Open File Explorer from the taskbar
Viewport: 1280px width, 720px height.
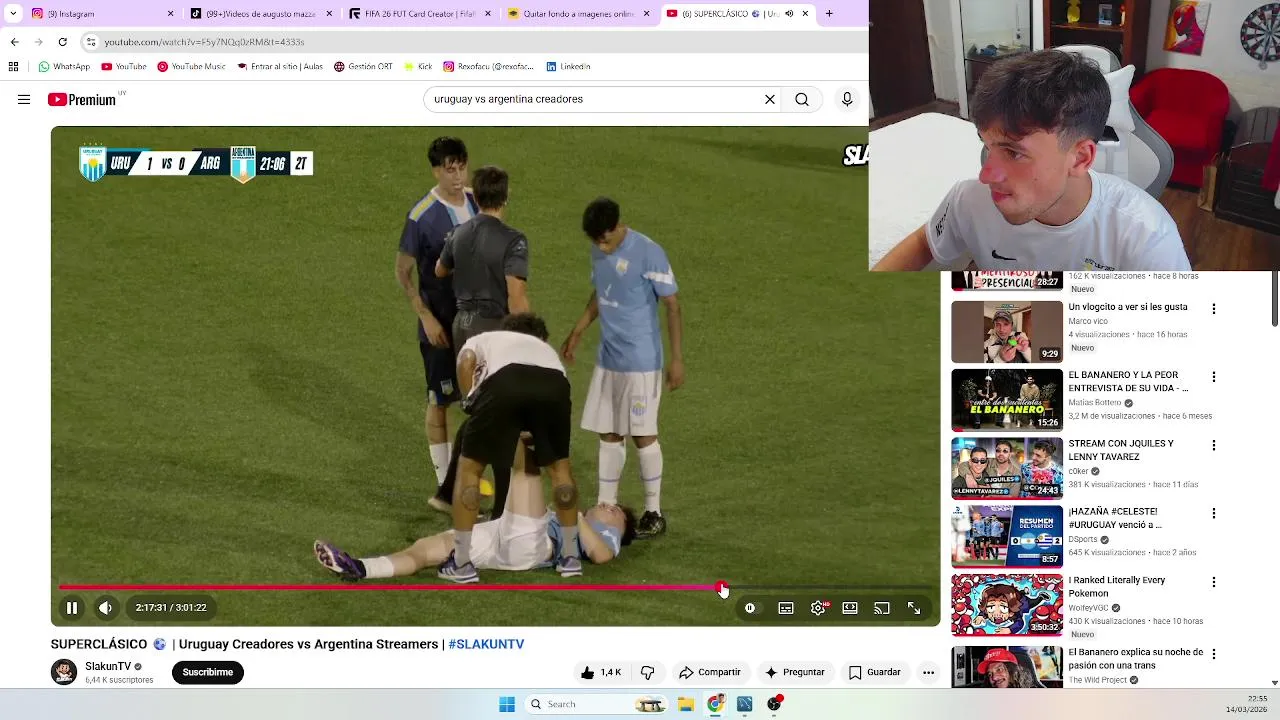pyautogui.click(x=686, y=704)
